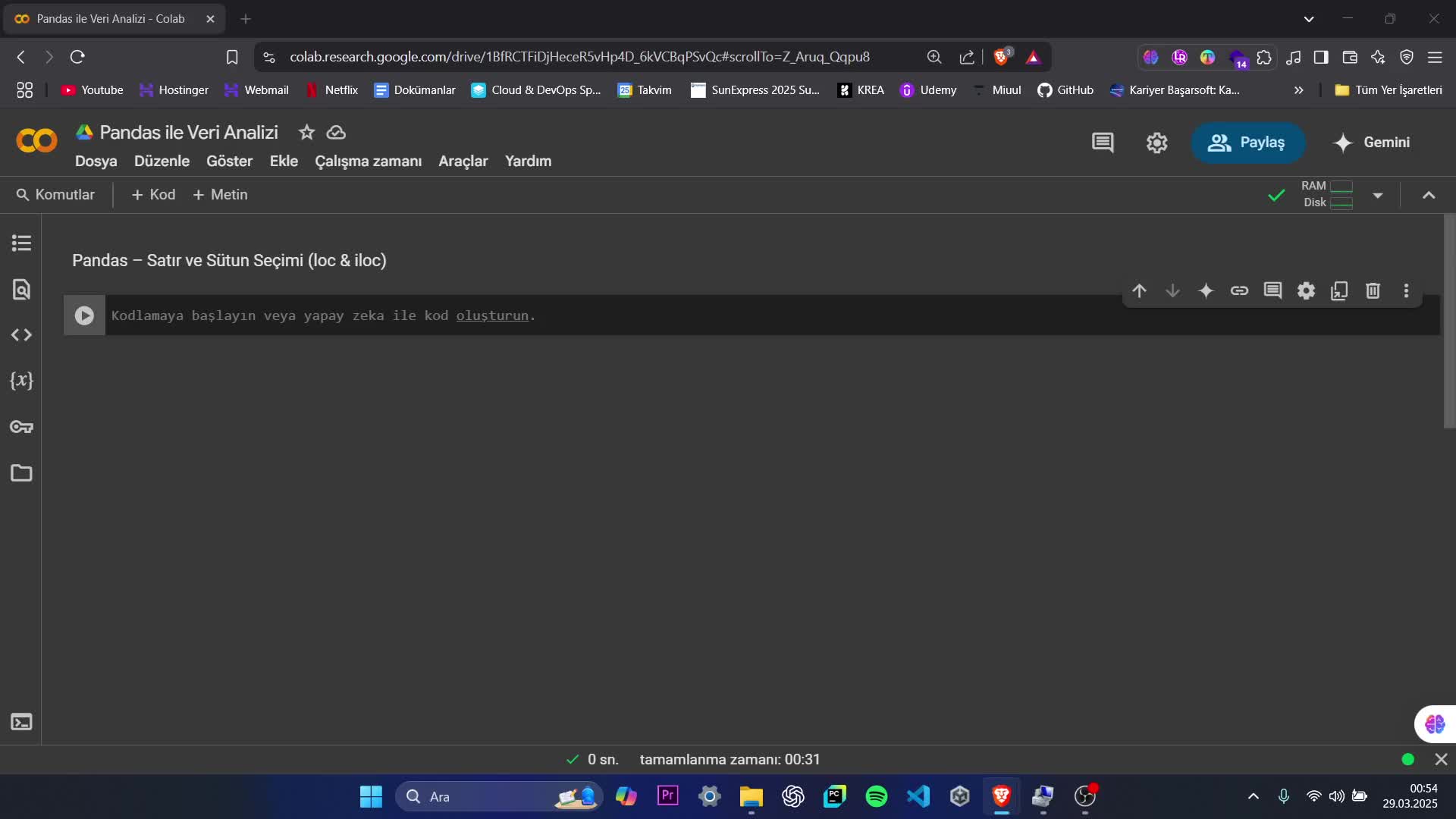This screenshot has width=1456, height=819.
Task: Open the files folder sidebar icon
Action: tap(21, 473)
